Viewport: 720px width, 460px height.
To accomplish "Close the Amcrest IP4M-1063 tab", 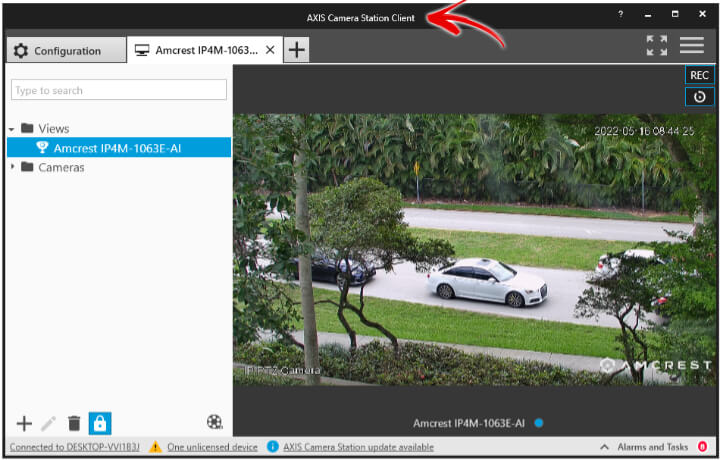I will point(271,50).
